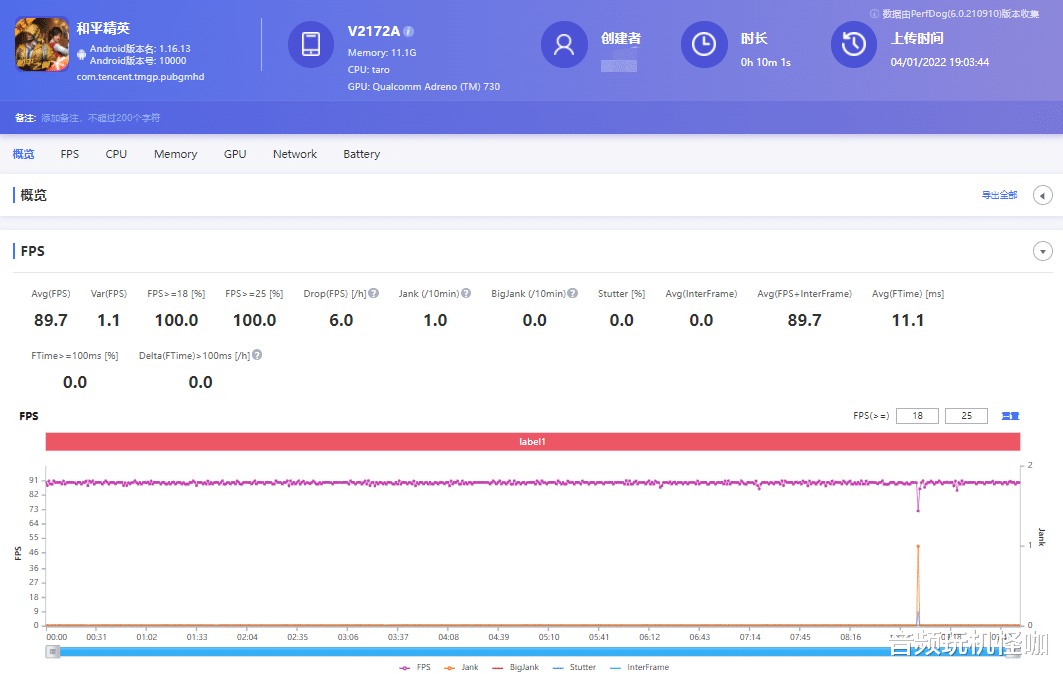Switch to the CPU tab
1063x674 pixels.
116,153
